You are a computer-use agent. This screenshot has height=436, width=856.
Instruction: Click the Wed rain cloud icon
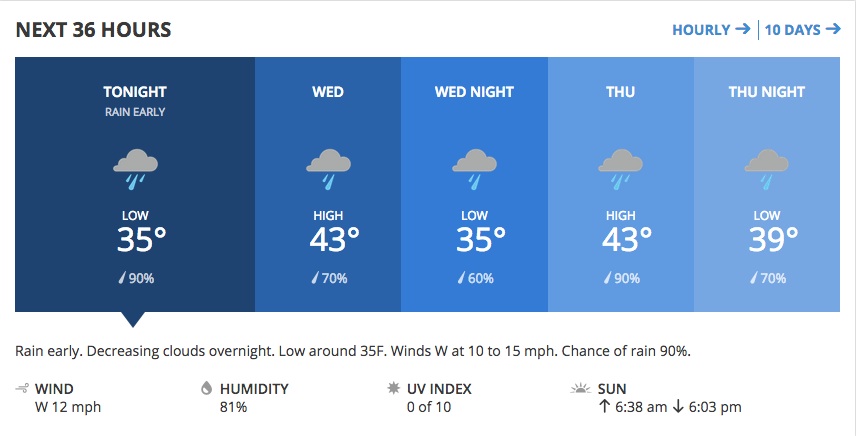[328, 169]
